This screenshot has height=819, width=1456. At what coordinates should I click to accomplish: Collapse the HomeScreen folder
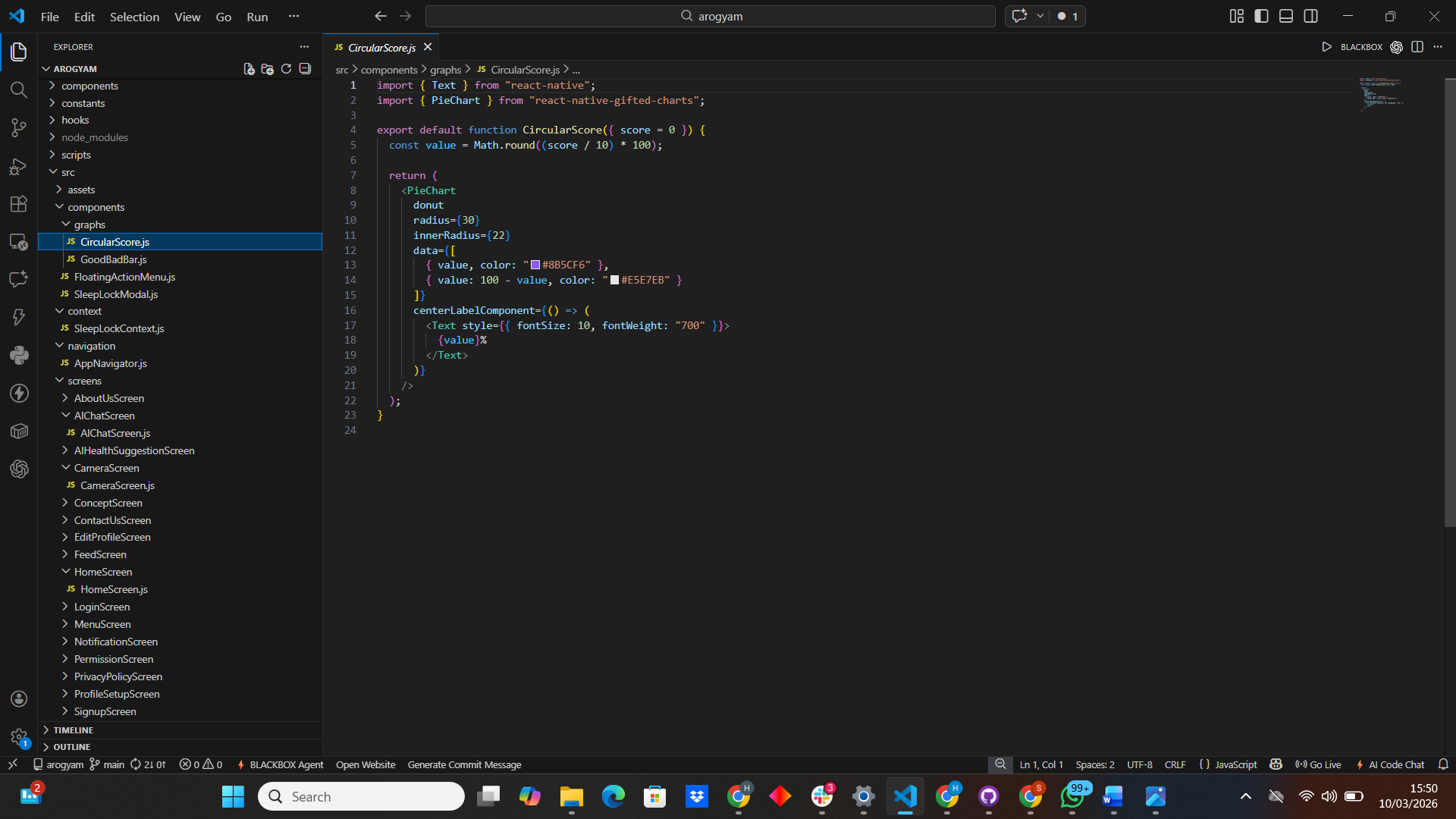103,572
